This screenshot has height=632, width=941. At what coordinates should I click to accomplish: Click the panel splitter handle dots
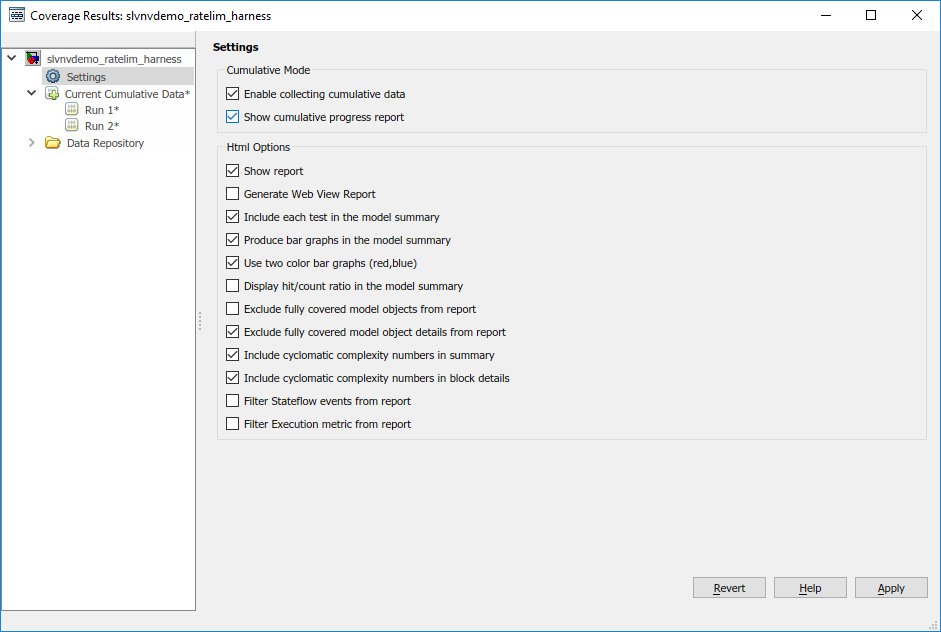(x=200, y=321)
